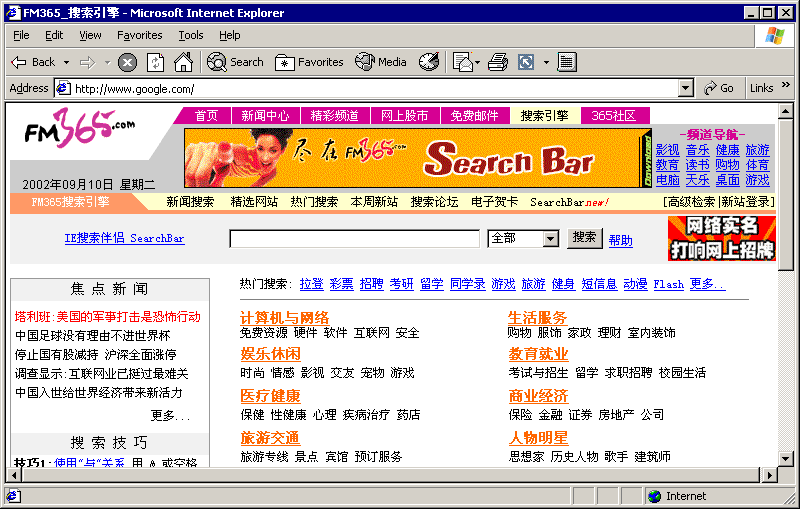Image resolution: width=800 pixels, height=509 pixels.
Task: Open the 娱乐休闲 category link
Action: (270, 354)
